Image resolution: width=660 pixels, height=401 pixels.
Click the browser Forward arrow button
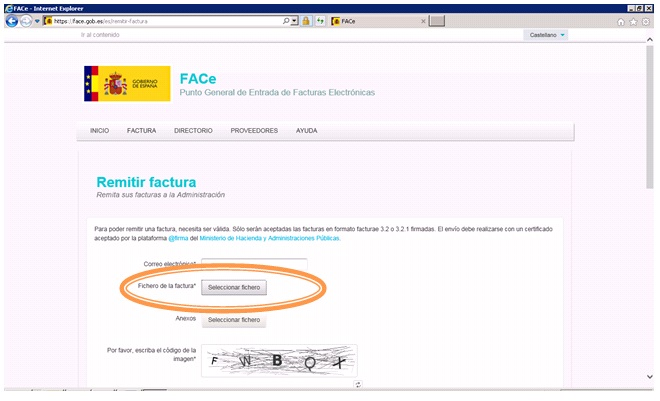tap(26, 21)
